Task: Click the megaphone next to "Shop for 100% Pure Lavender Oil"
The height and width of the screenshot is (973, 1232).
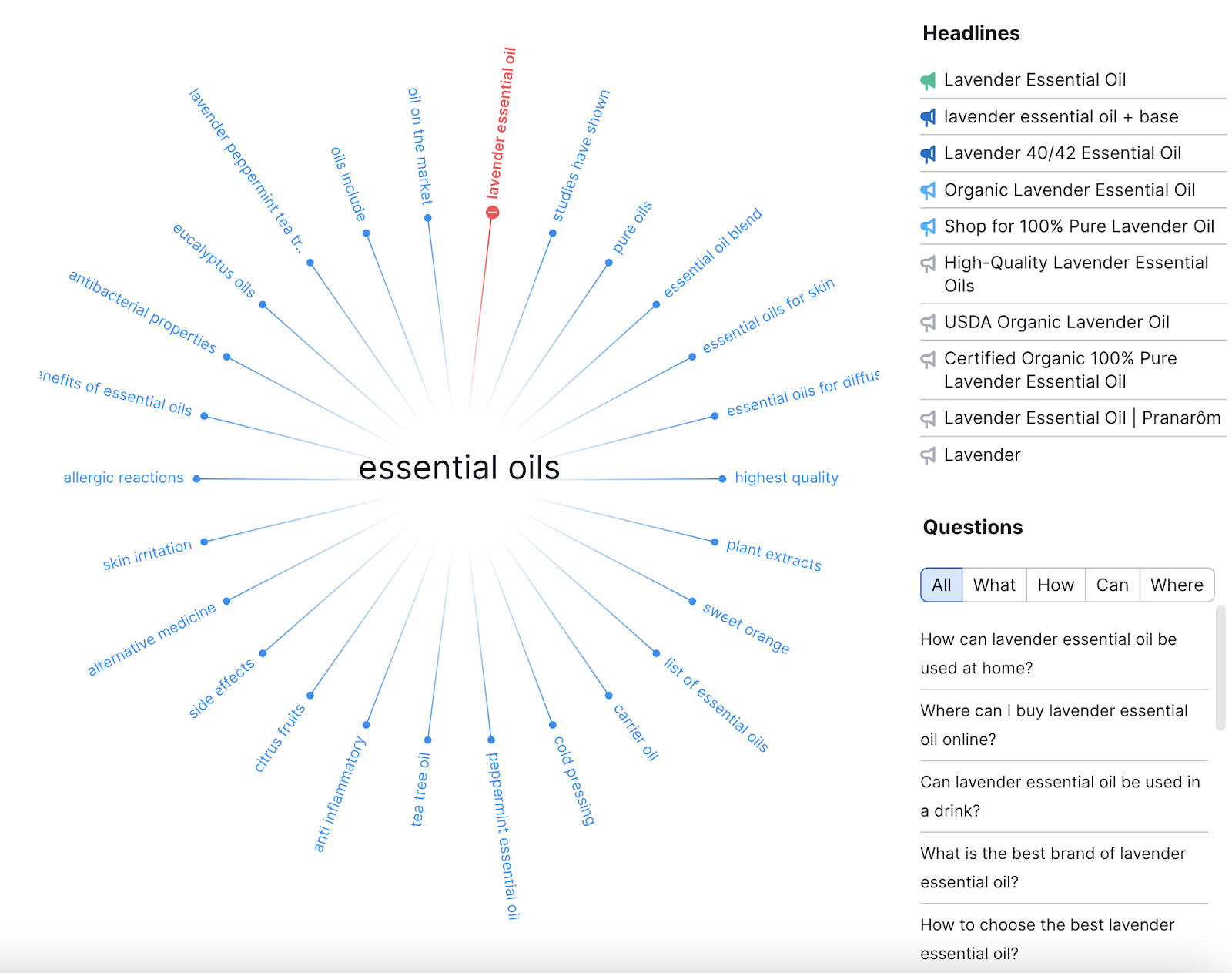Action: tap(927, 226)
